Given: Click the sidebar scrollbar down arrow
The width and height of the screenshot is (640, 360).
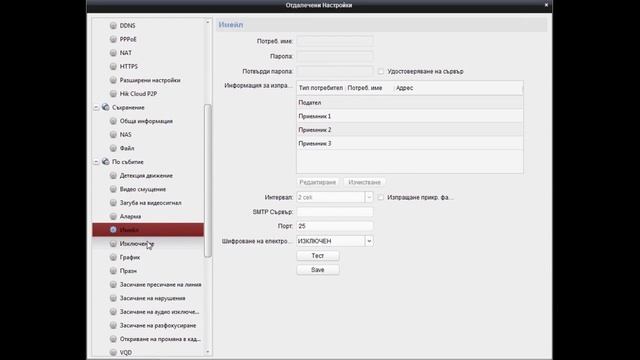Looking at the screenshot, I should click(208, 351).
